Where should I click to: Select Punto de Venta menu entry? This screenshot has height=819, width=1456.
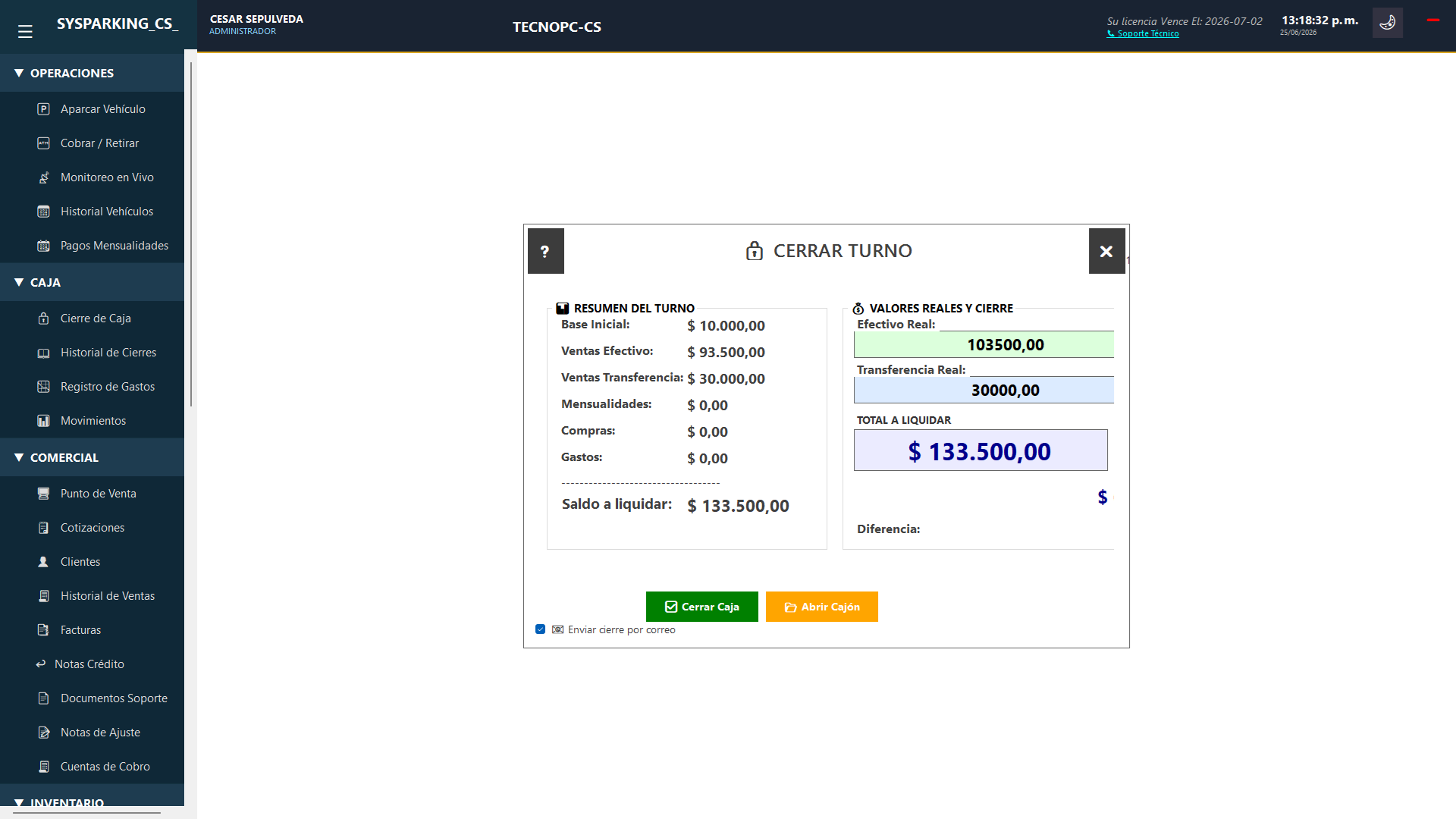click(x=92, y=494)
